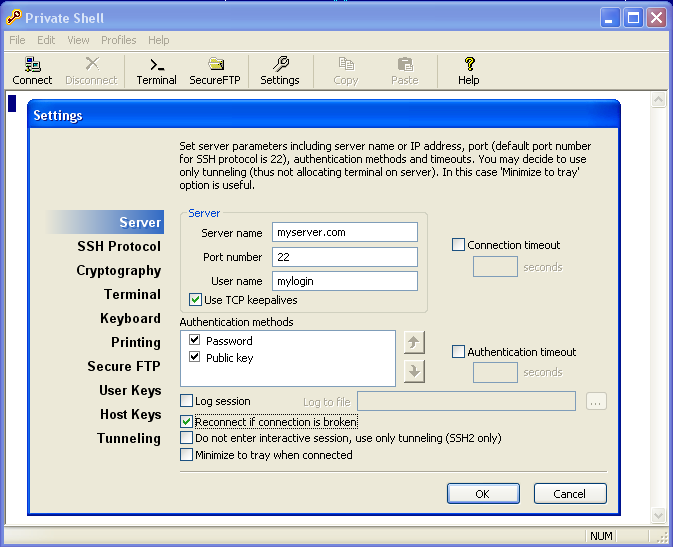This screenshot has width=673, height=547.
Task: Browse for log file with ellipsis button
Action: tap(596, 401)
